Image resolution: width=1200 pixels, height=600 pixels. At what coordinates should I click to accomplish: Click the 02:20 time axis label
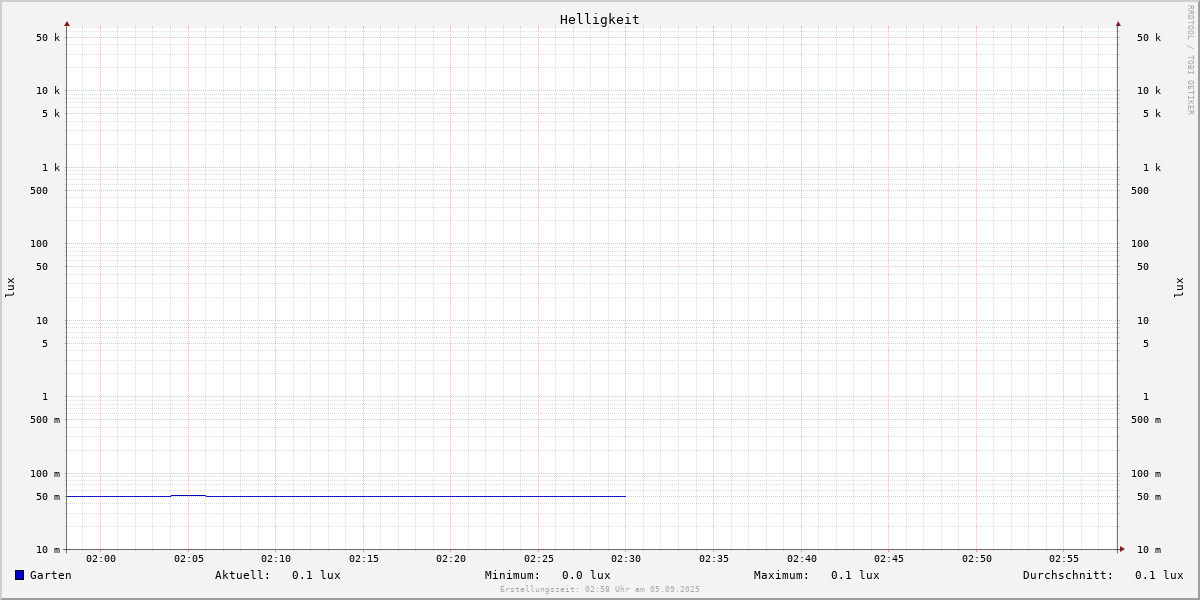pyautogui.click(x=451, y=559)
